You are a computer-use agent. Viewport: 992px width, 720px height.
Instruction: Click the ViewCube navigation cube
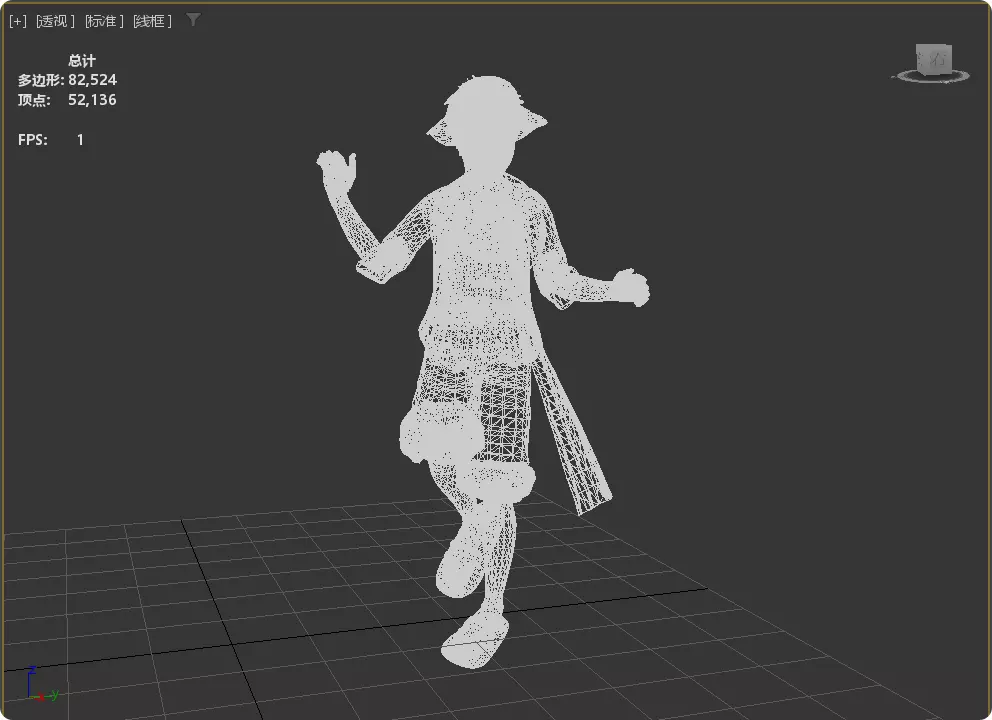coord(933,58)
